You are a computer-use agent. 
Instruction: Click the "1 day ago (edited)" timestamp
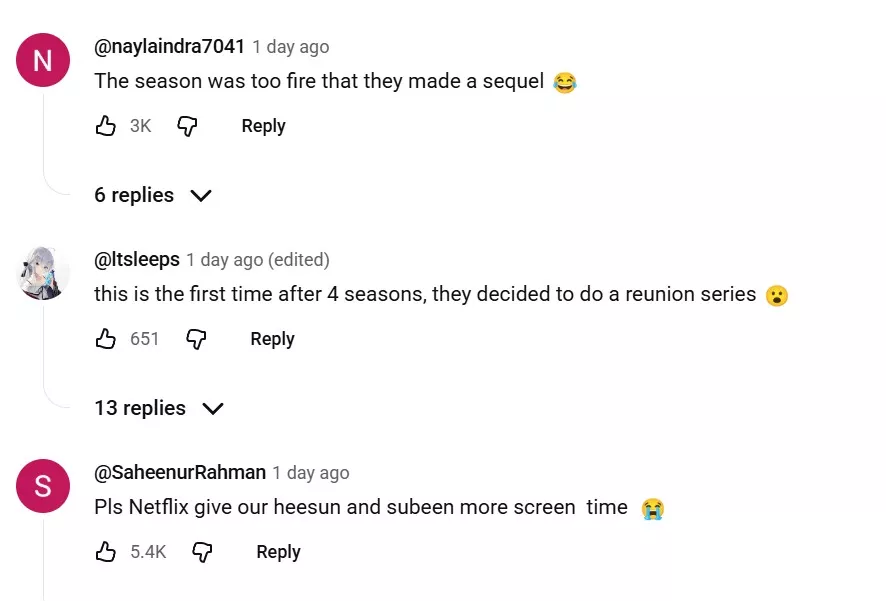[x=258, y=260]
